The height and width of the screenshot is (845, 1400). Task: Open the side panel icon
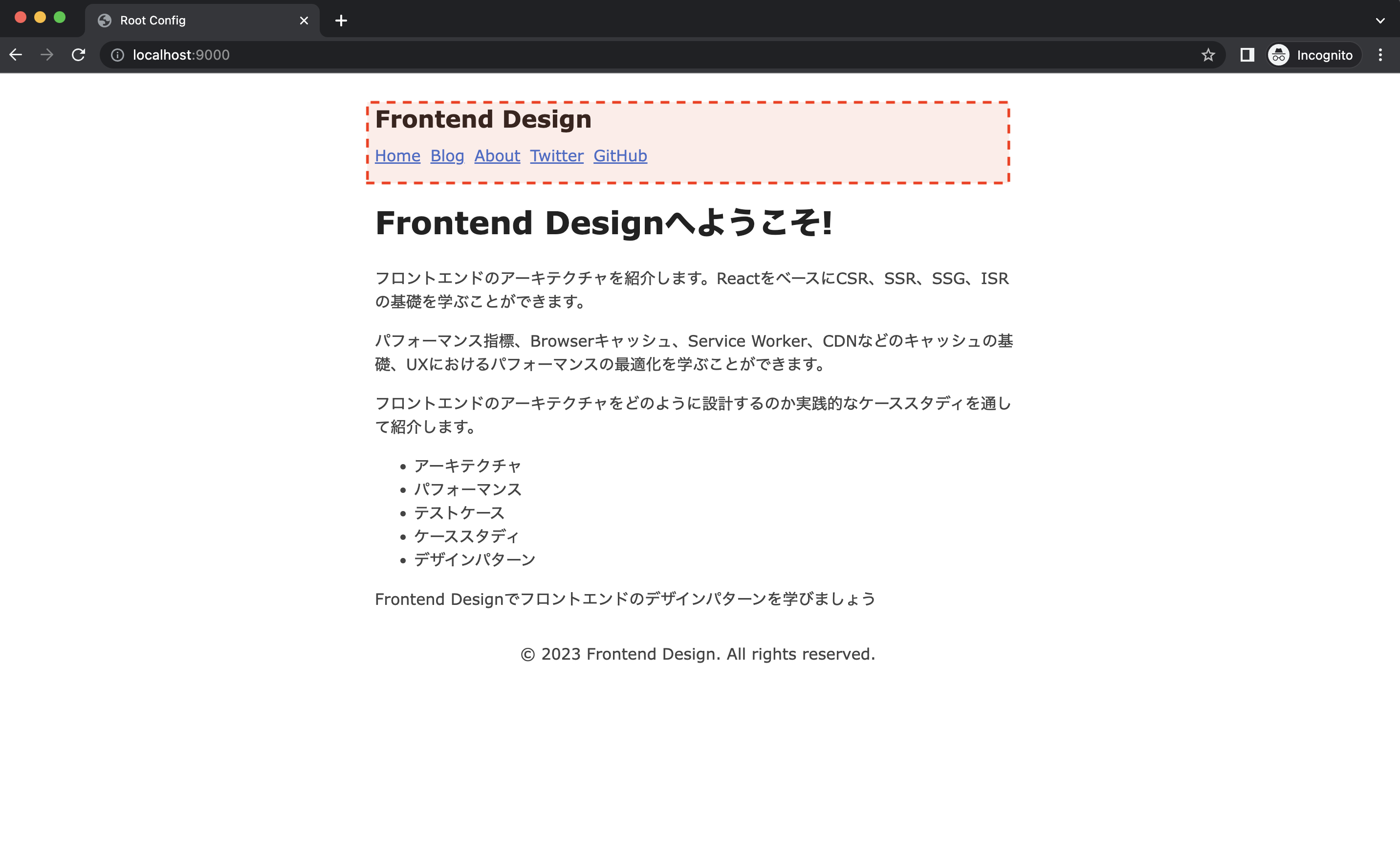coord(1247,55)
